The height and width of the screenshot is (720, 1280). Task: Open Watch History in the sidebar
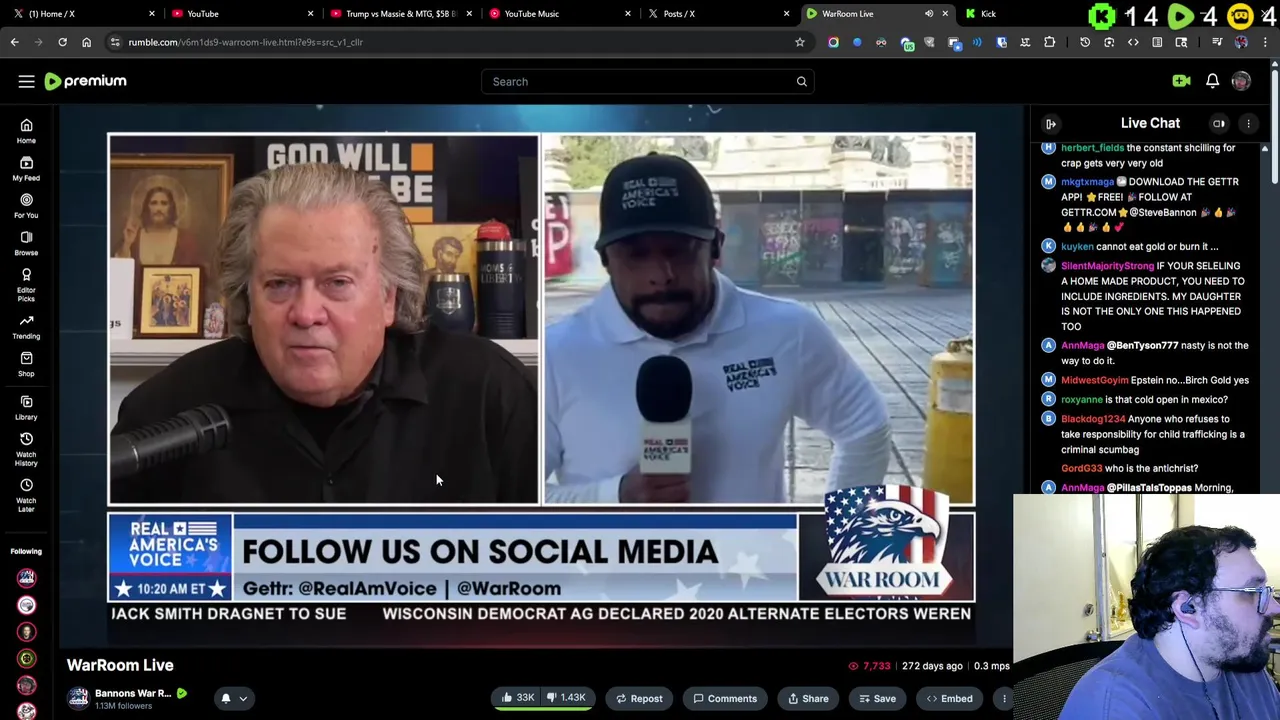pos(26,449)
